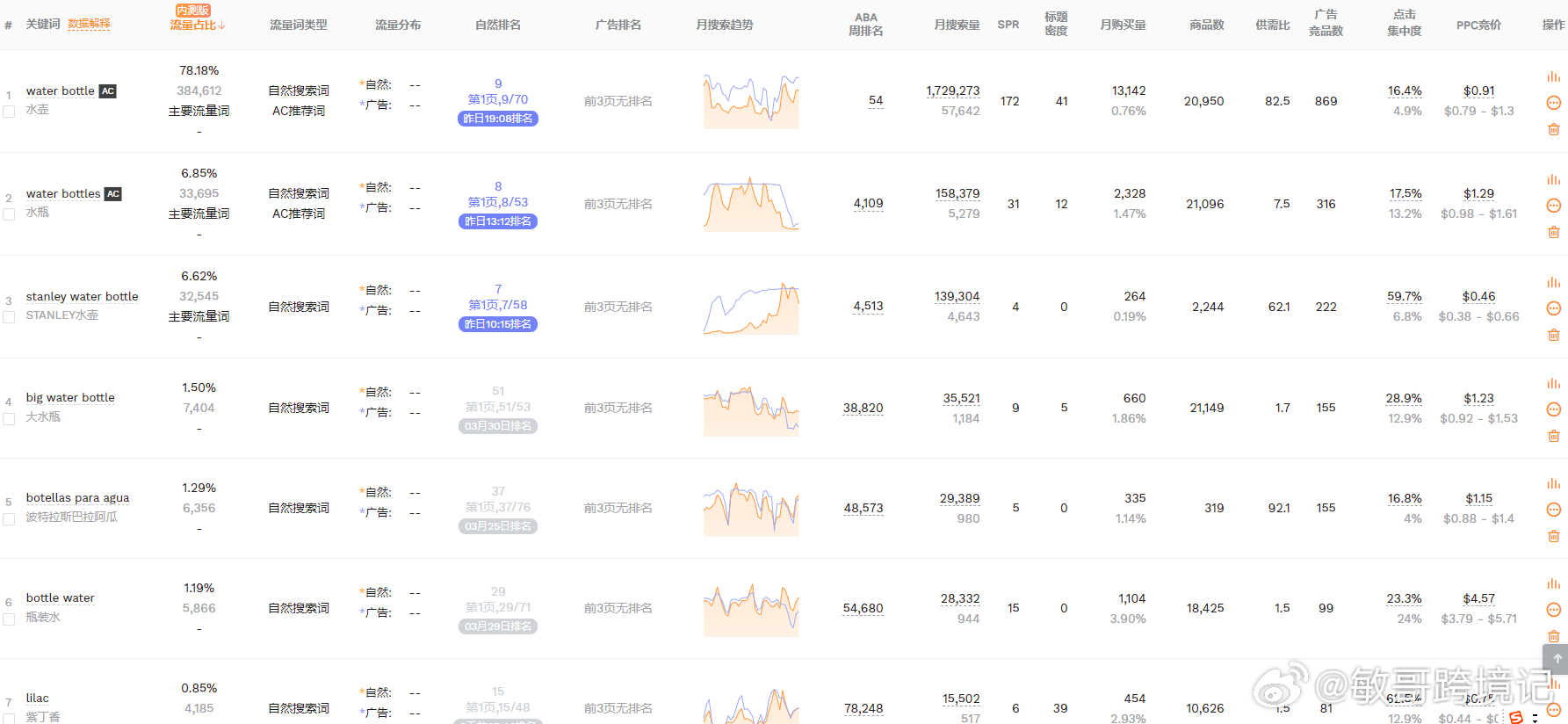Click 昨日13:12排名 badge for water bottles
The image size is (1568, 724).
coord(498,221)
